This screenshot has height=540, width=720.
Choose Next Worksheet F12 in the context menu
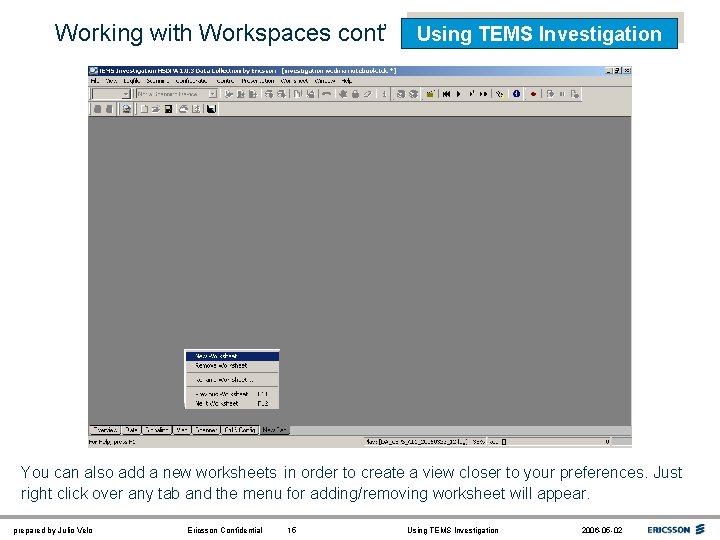tap(232, 403)
